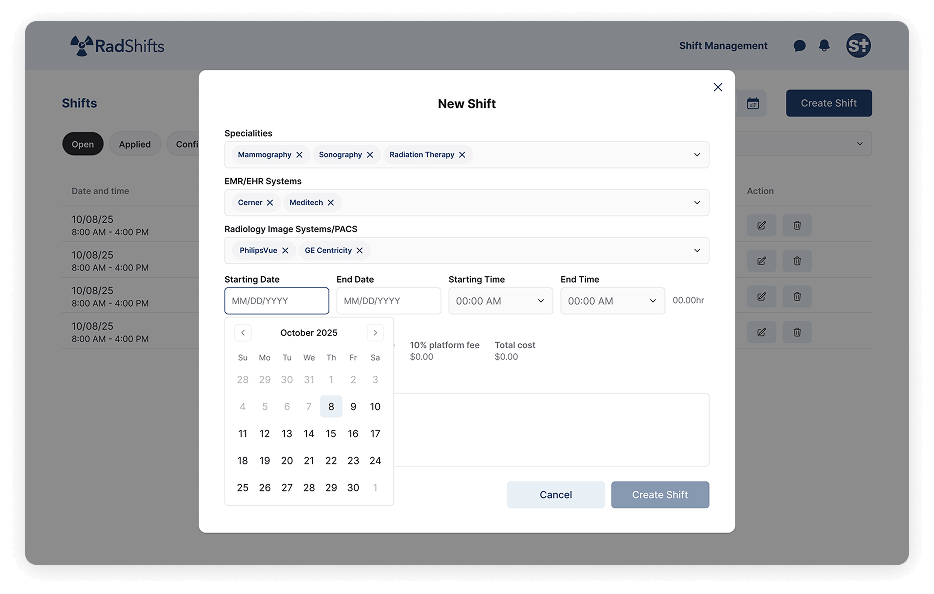Open the notifications bell
The height and width of the screenshot is (594, 934).
(824, 45)
